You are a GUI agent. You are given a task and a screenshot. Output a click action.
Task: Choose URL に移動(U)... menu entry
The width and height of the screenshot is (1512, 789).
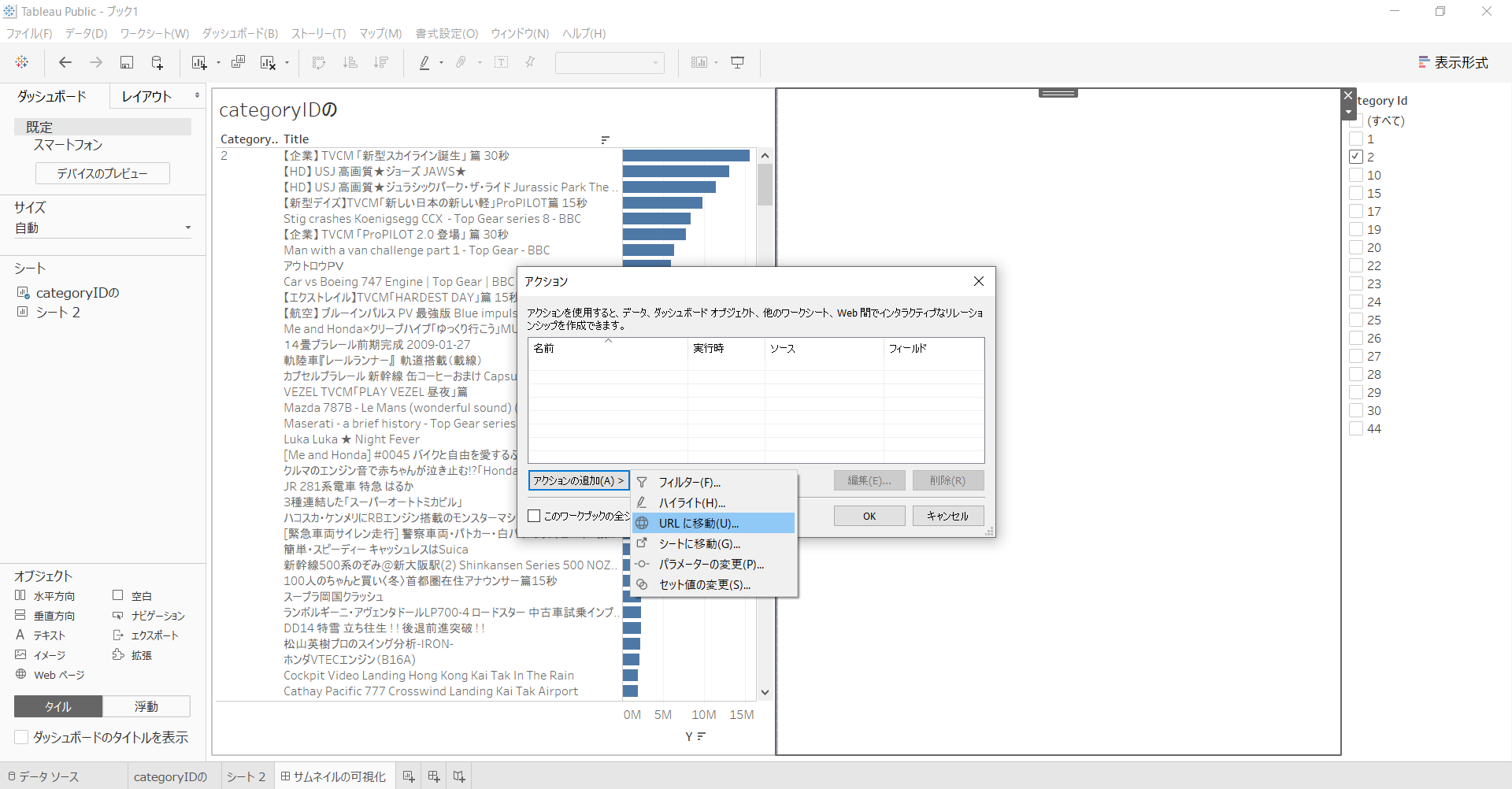[x=714, y=523]
